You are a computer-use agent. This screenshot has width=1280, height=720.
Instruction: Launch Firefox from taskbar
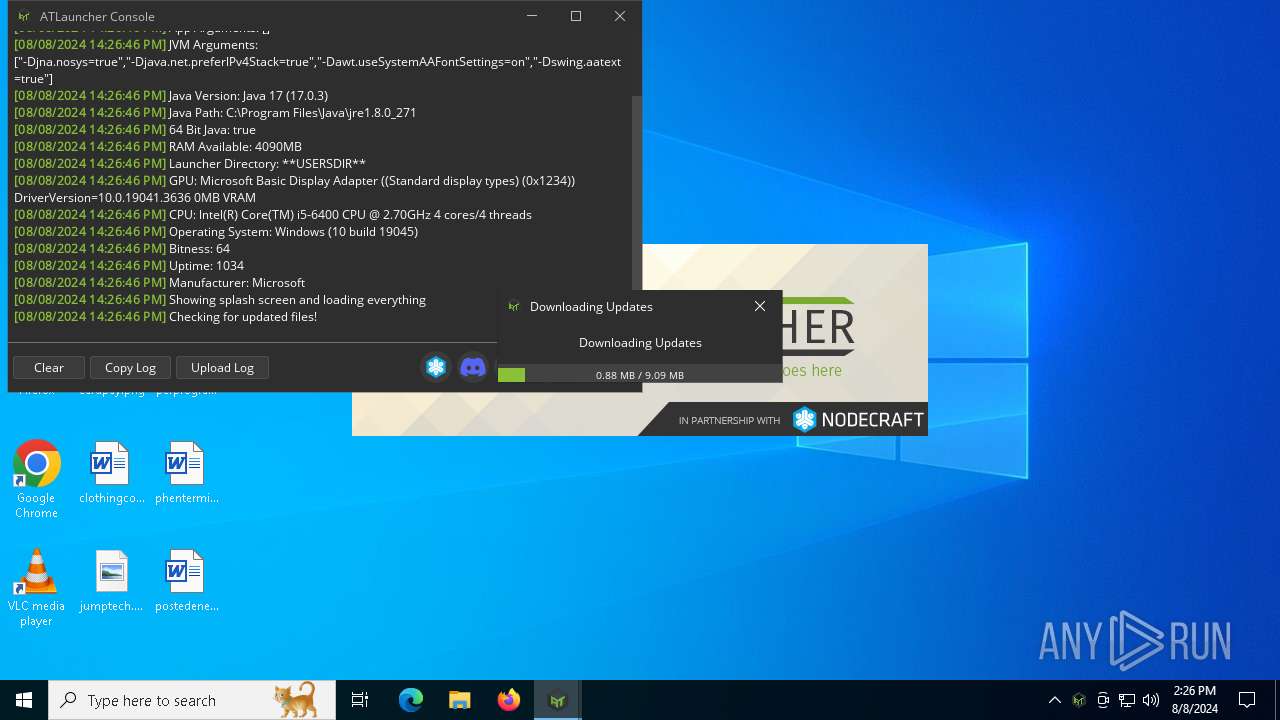(x=509, y=700)
